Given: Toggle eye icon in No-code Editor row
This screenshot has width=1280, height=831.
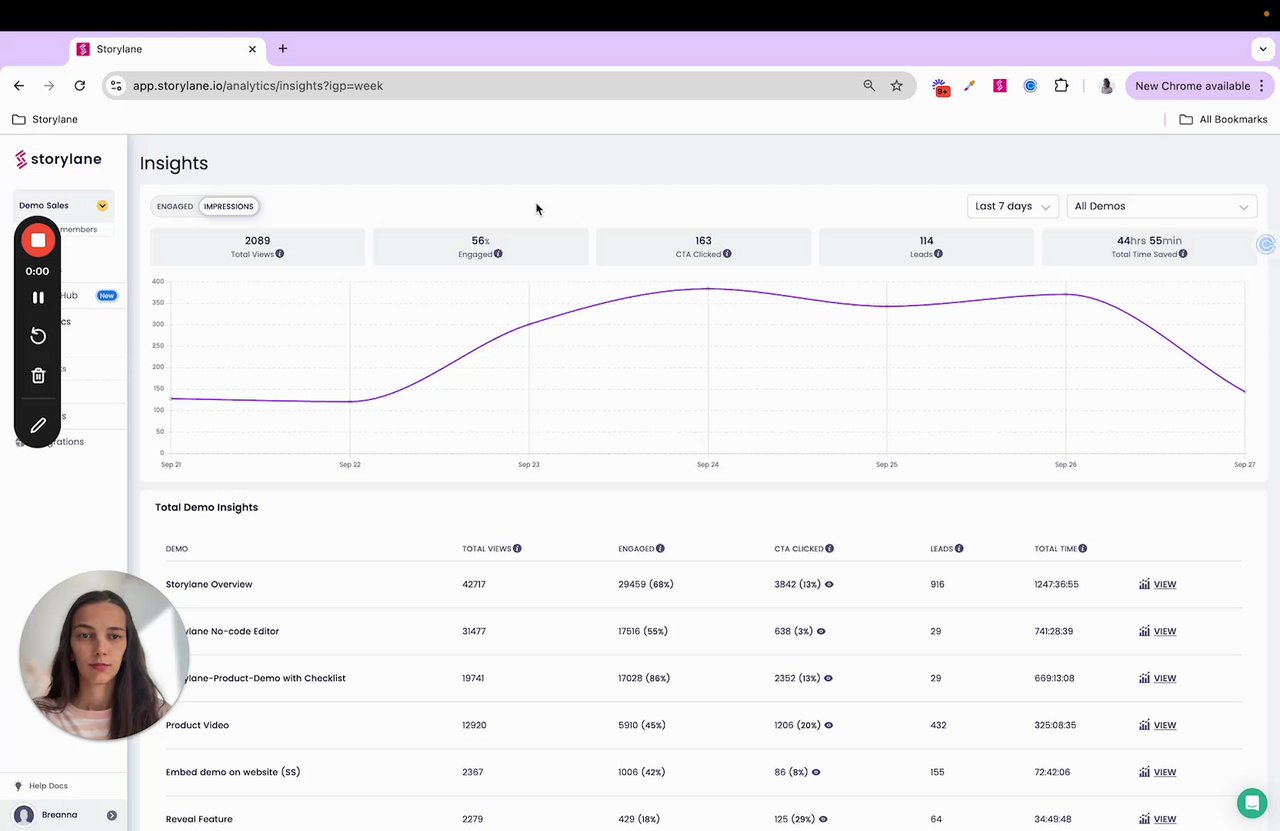Looking at the screenshot, I should 821,631.
